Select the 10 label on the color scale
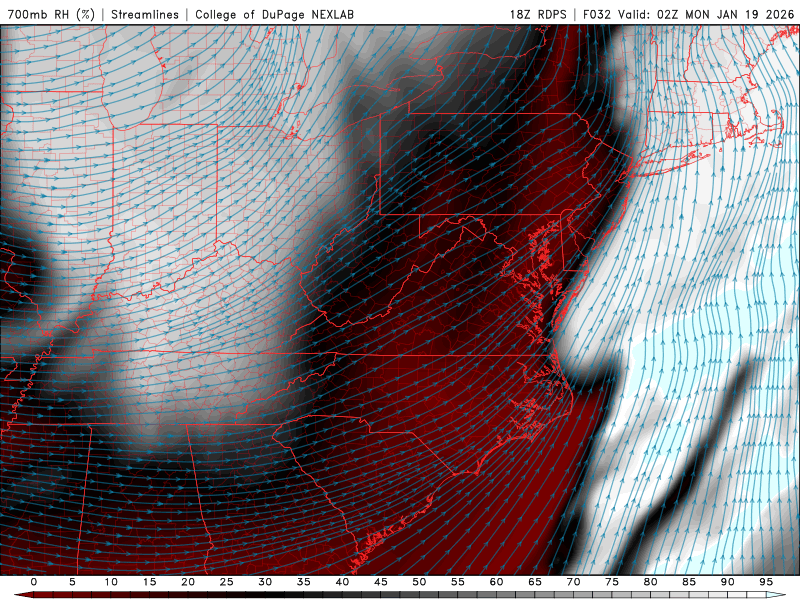This screenshot has width=800, height=600. tap(111, 582)
